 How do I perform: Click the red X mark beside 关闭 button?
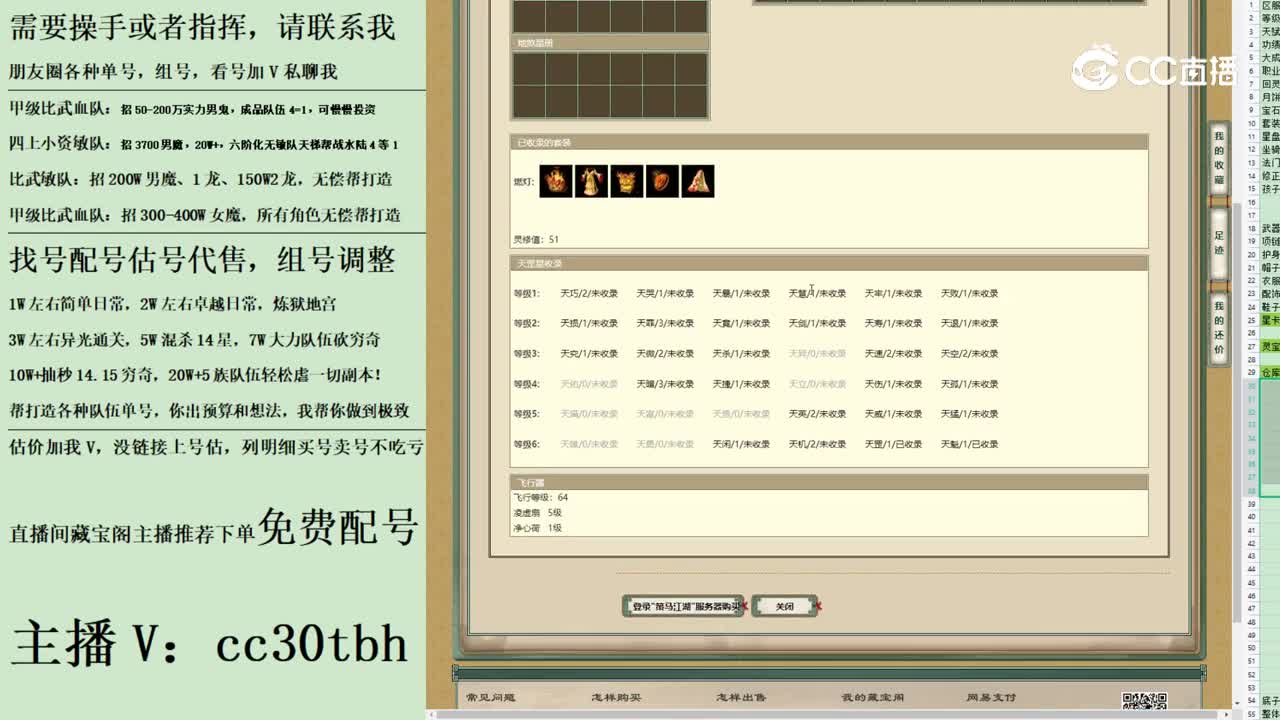(816, 607)
